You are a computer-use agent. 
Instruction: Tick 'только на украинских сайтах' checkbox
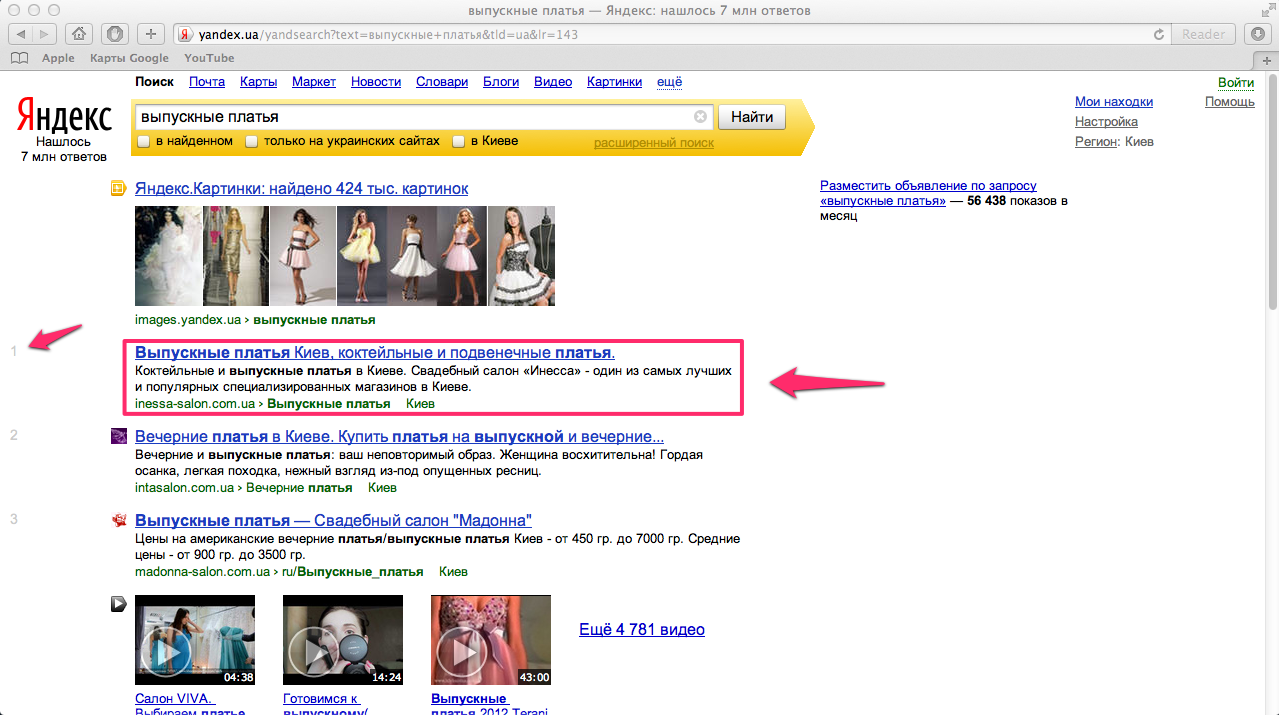tap(252, 141)
